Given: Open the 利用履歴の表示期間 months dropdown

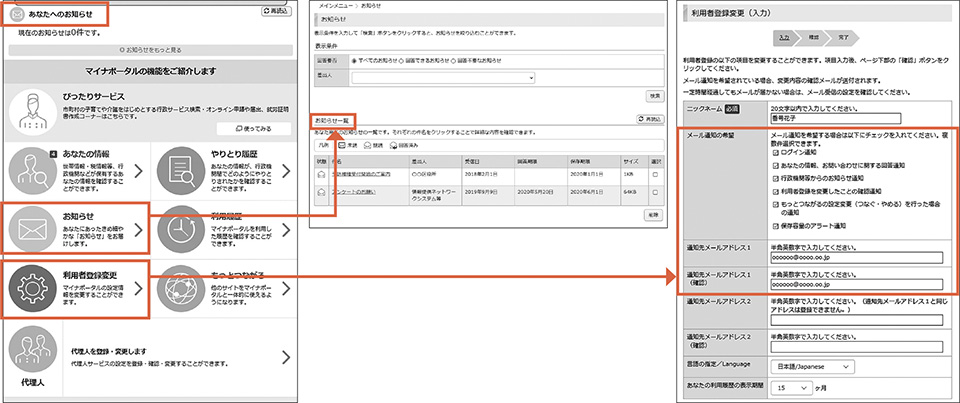Looking at the screenshot, I should click(791, 388).
